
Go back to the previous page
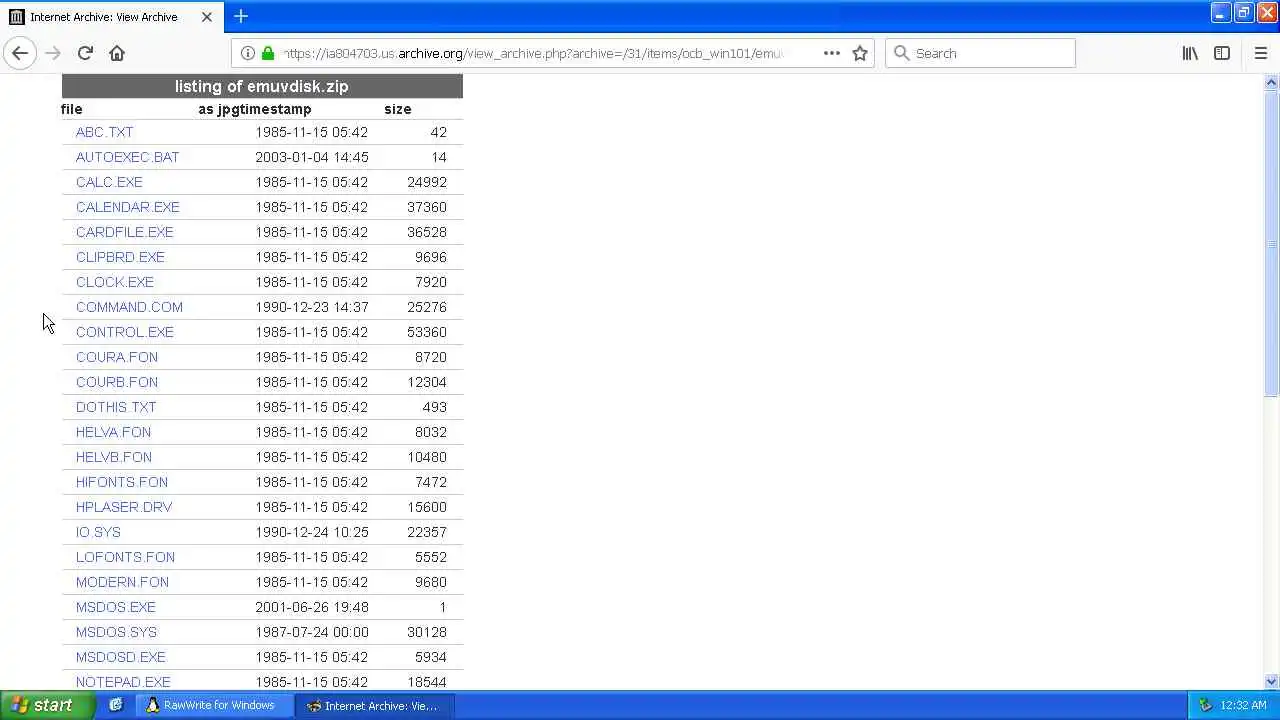pyautogui.click(x=20, y=53)
